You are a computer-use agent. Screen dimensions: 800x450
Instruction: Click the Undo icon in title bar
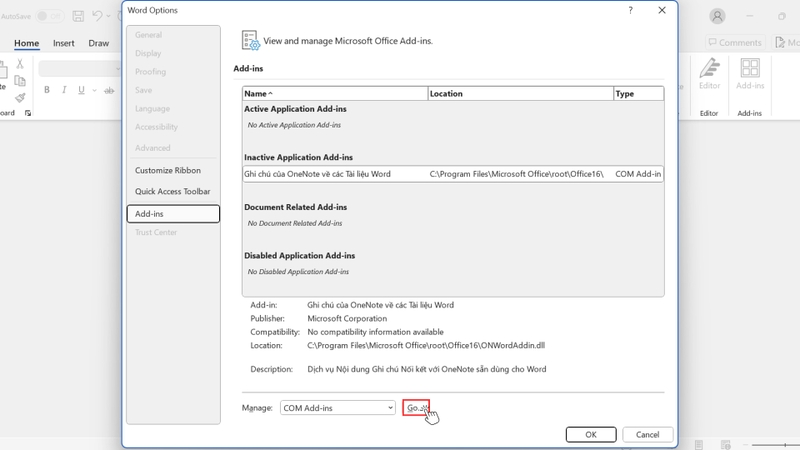tap(97, 16)
